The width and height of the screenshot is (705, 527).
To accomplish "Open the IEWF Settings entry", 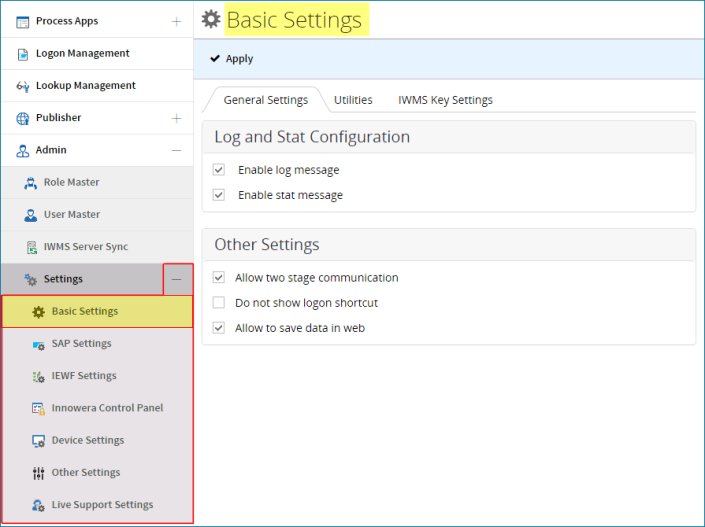I will click(98, 376).
